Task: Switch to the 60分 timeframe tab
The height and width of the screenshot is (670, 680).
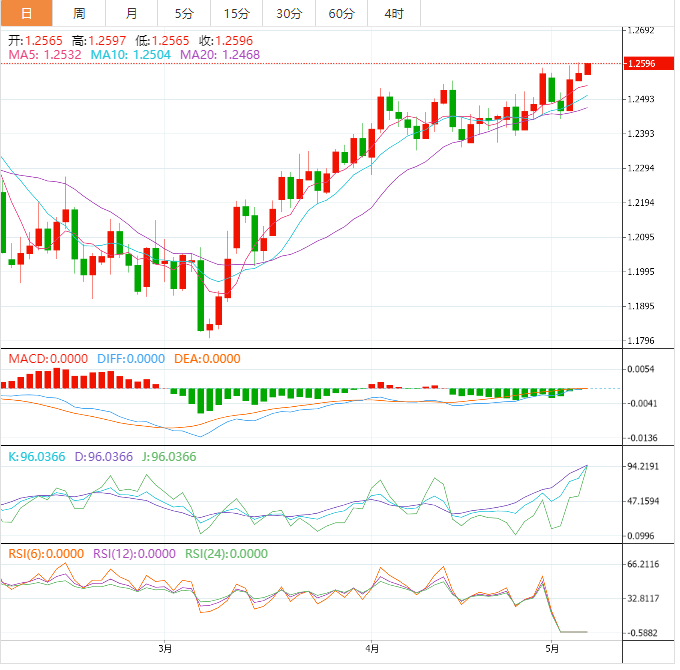Action: (x=342, y=13)
